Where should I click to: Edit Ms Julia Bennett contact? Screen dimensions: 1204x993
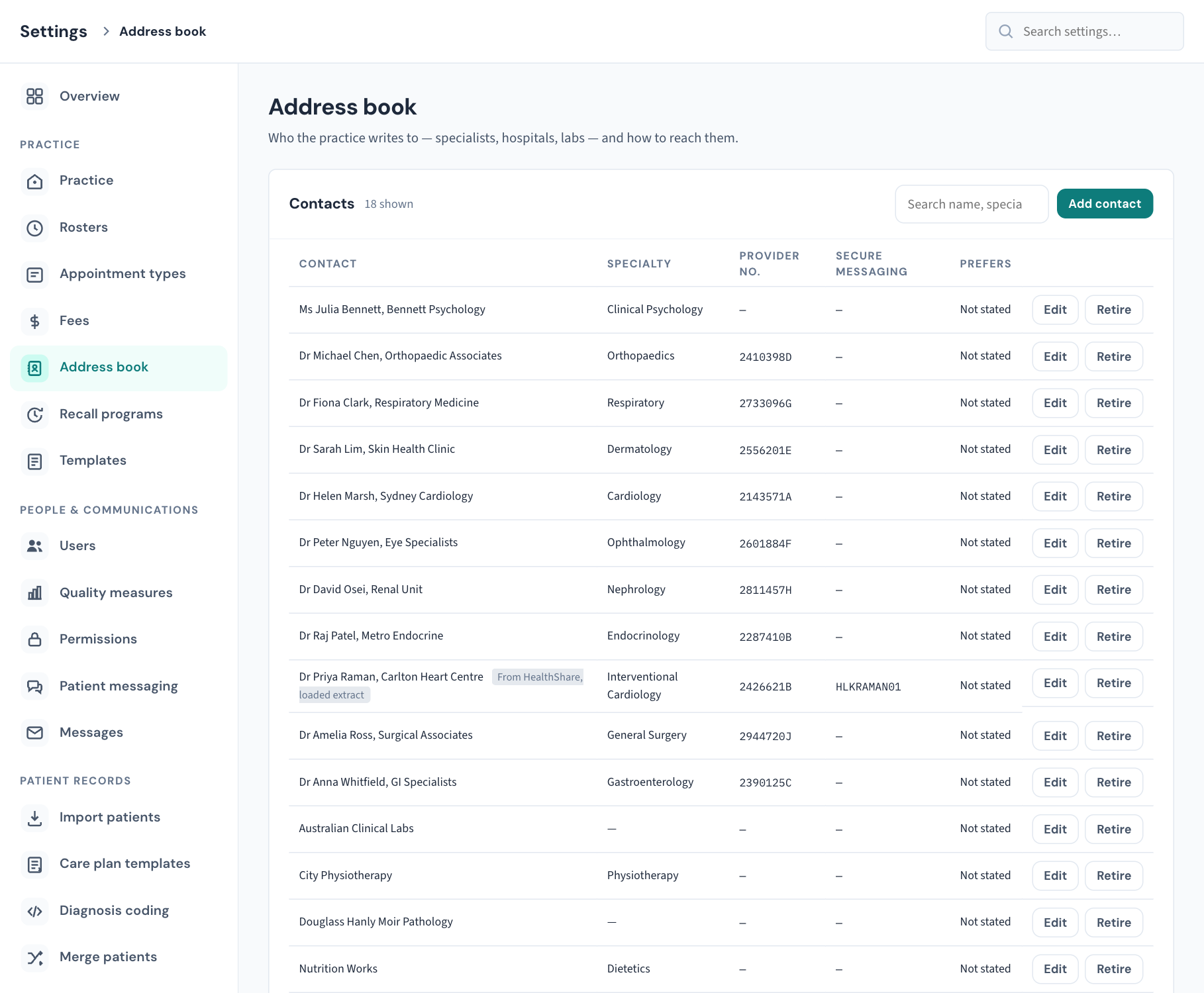pyautogui.click(x=1055, y=310)
